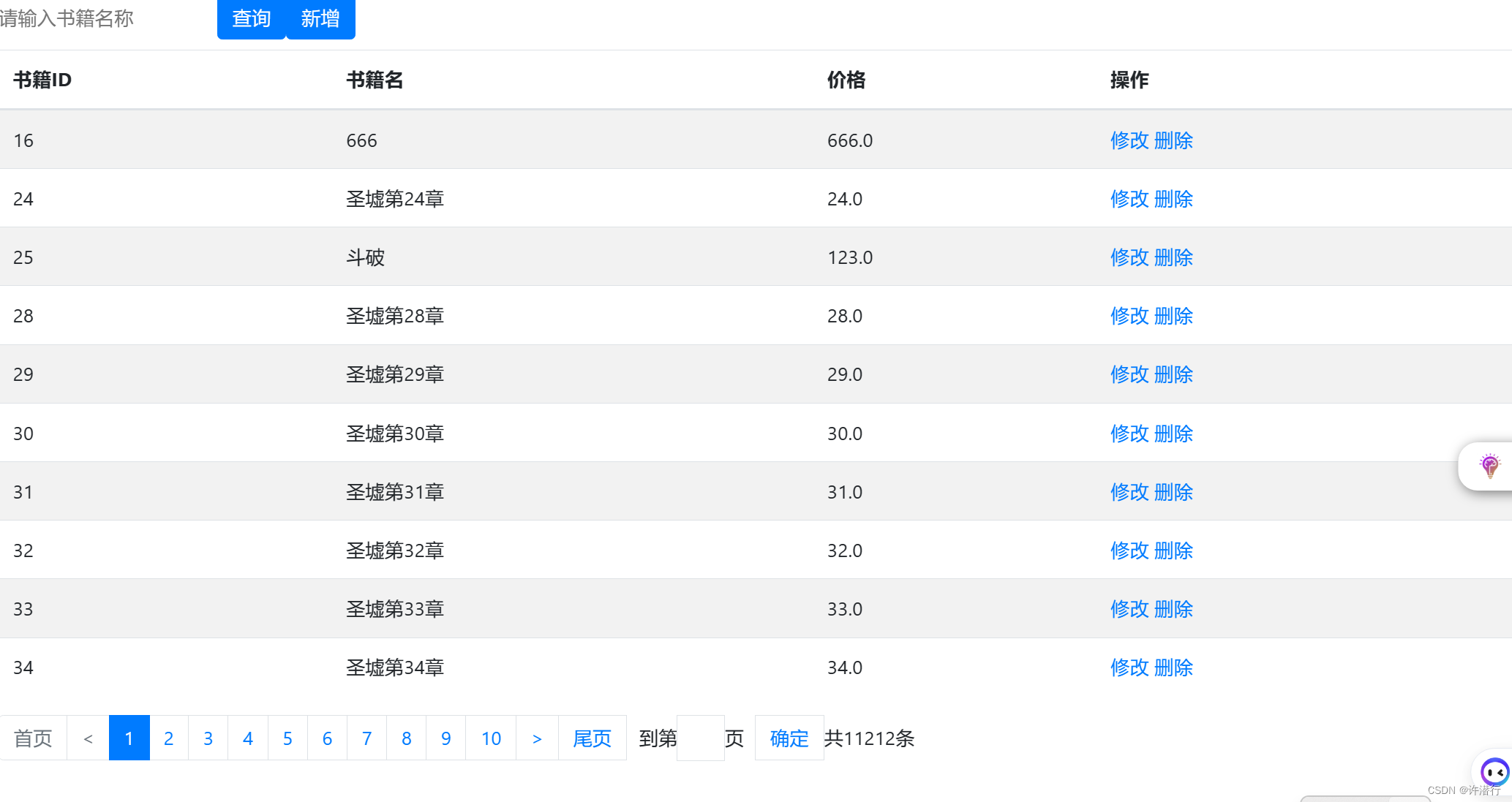This screenshot has height=802, width=1512.
Task: Open the chatbot assistant icon at bottom right
Action: 1494,771
